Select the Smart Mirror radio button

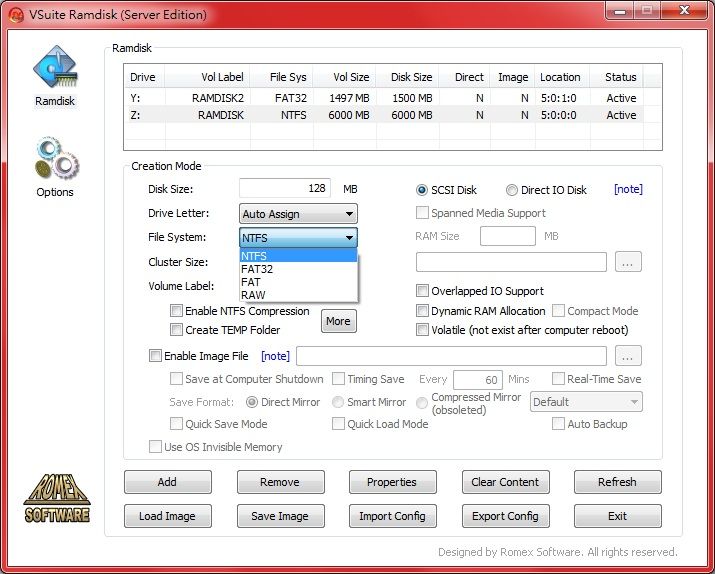tap(338, 402)
